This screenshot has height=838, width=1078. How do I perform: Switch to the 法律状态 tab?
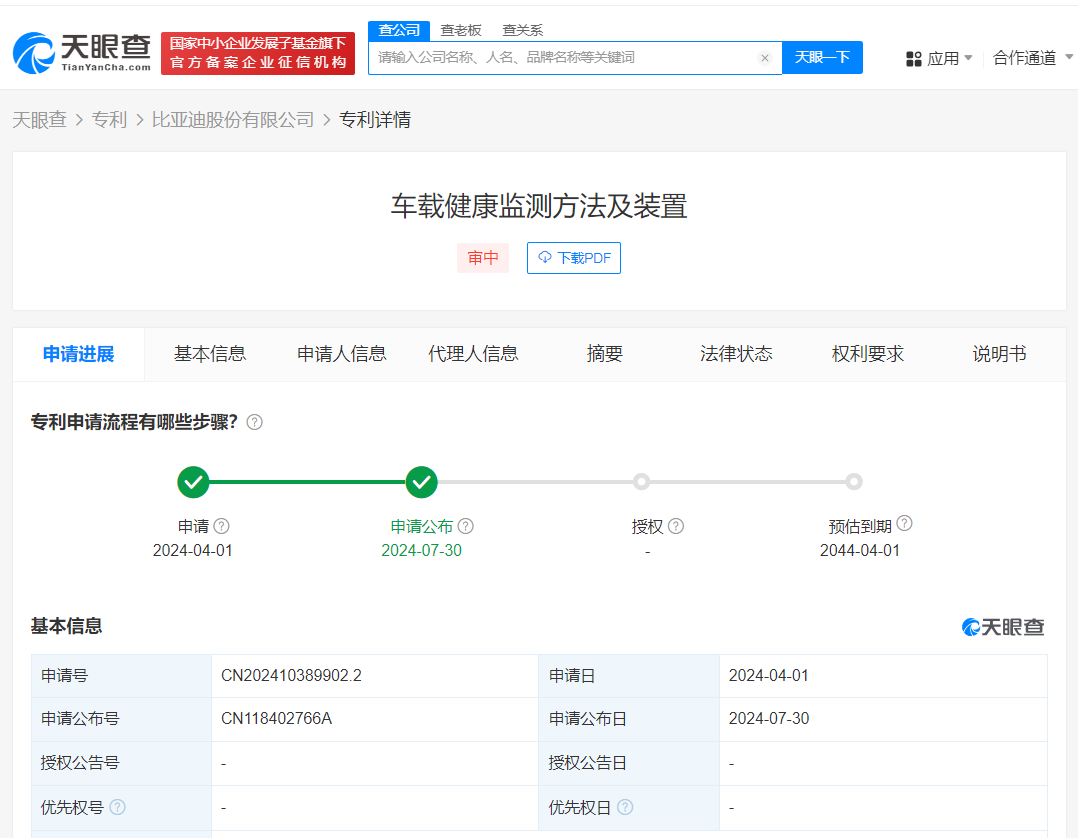[x=735, y=354]
